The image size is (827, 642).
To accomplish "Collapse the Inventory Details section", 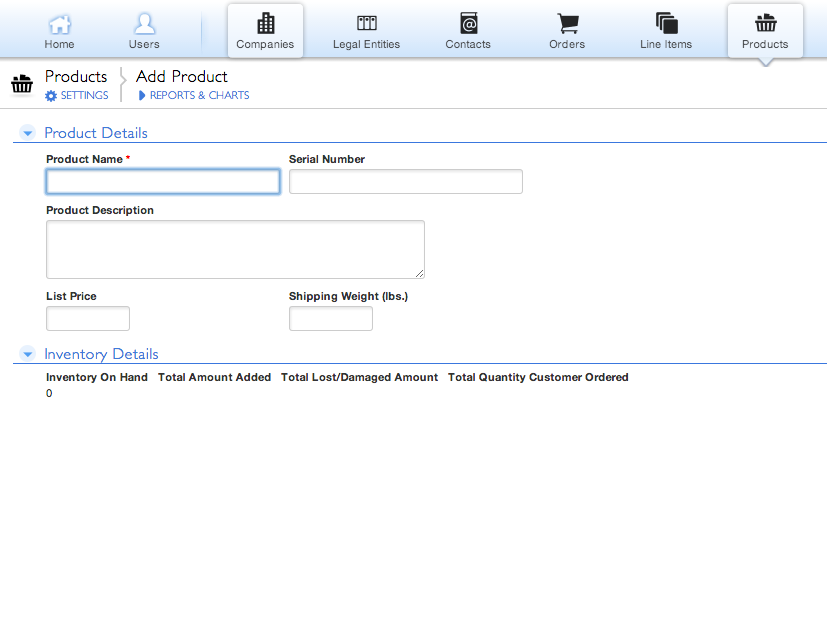I will coord(28,354).
